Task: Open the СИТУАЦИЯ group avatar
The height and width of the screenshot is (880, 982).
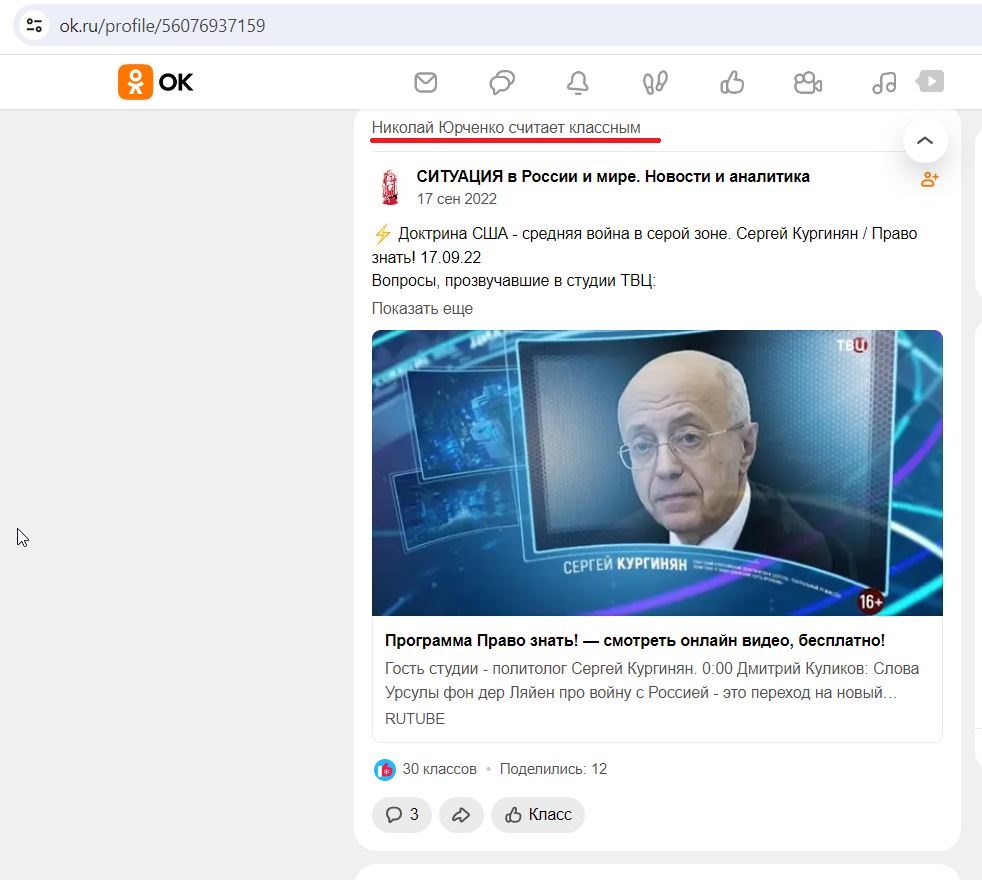Action: coord(390,187)
